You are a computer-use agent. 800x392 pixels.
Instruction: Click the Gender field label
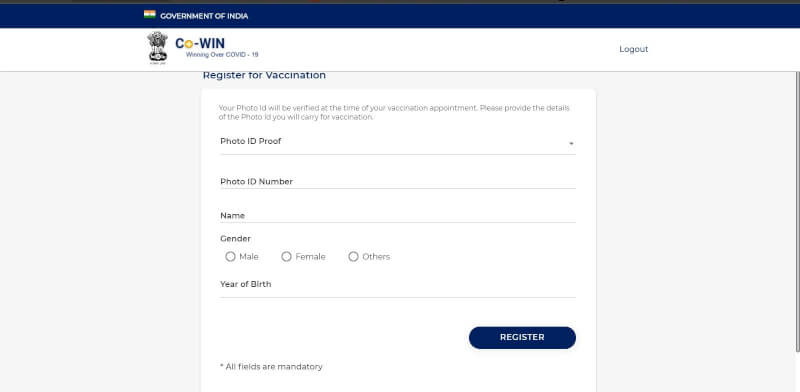[x=236, y=239]
